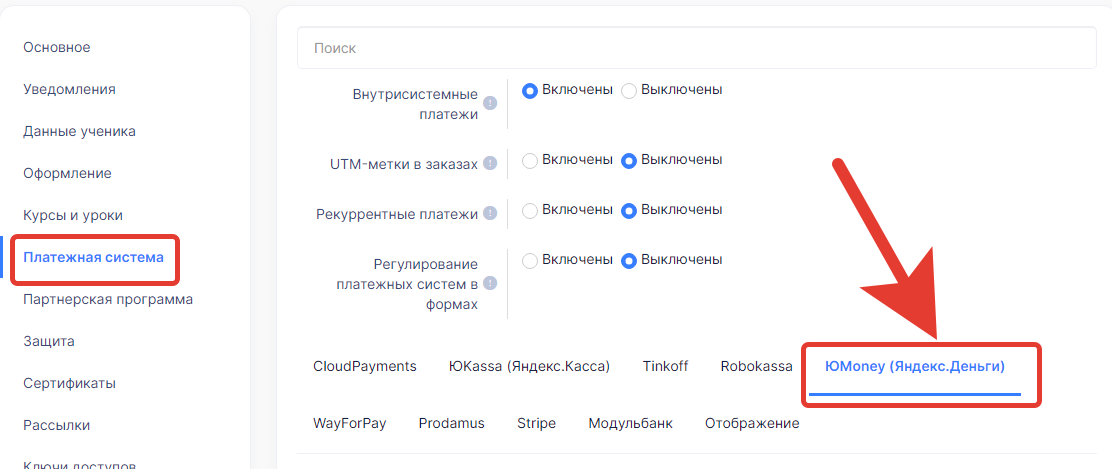Open Уведомления in the sidebar
This screenshot has width=1112, height=469.
70,89
